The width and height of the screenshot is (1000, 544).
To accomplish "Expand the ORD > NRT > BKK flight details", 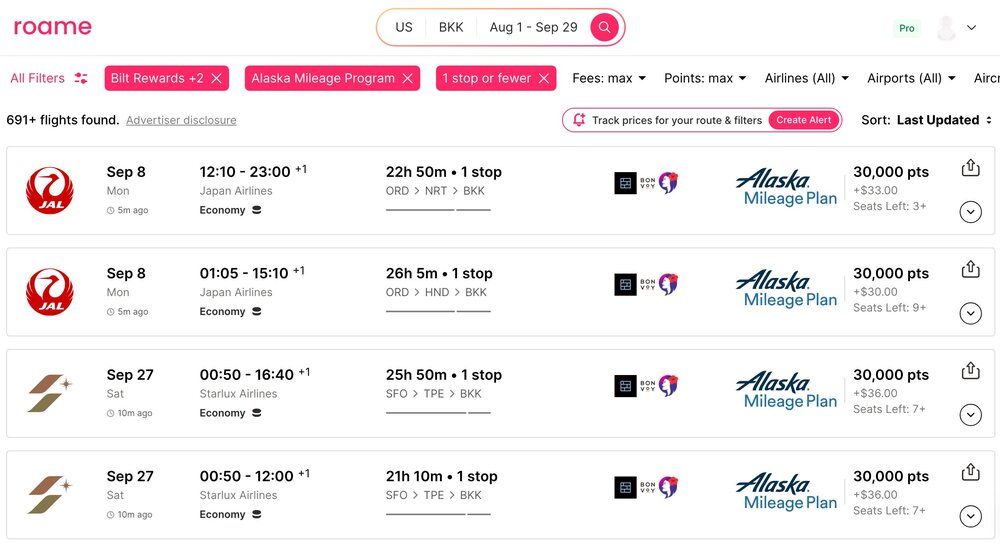I will [x=970, y=212].
